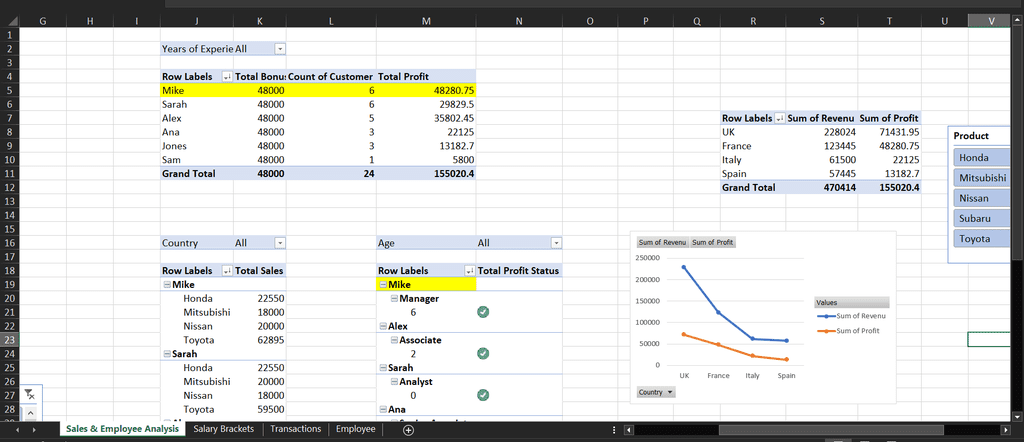Collapse the Sarah group in Total Sales table

pyautogui.click(x=166, y=354)
